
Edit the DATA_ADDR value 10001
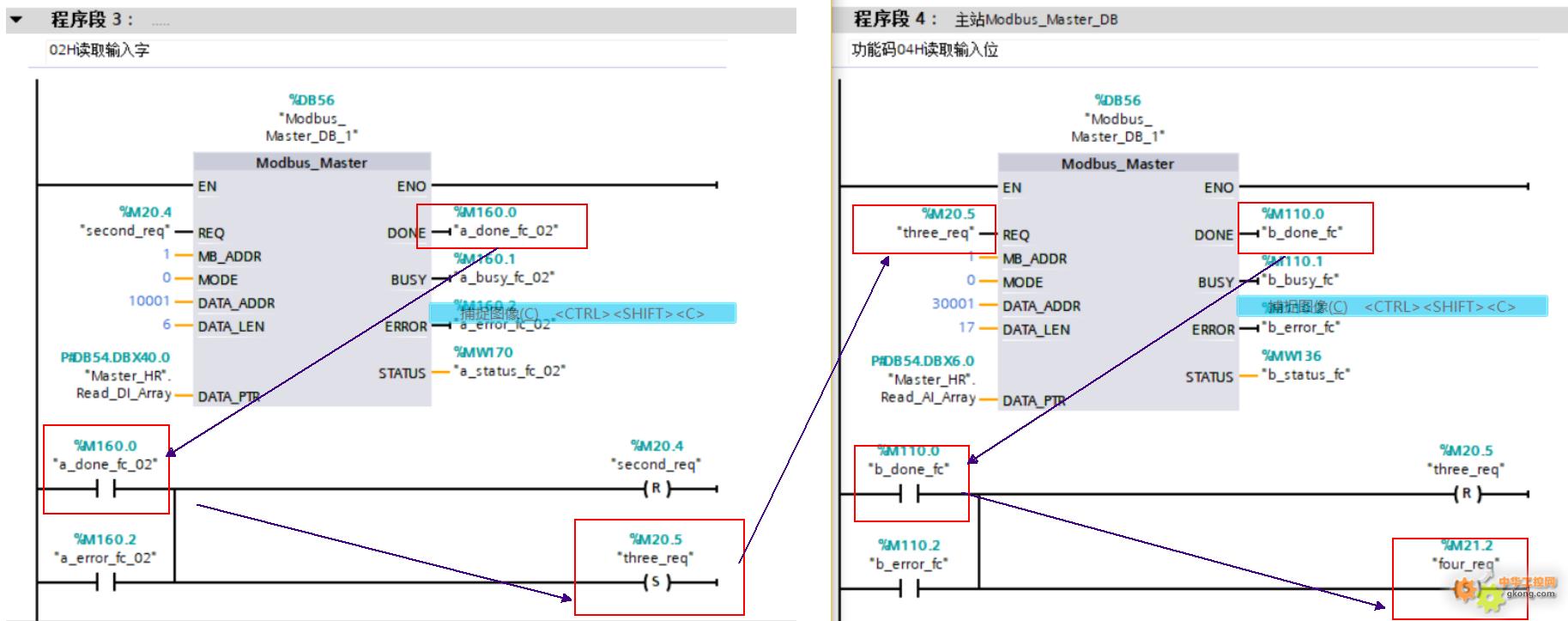click(149, 301)
